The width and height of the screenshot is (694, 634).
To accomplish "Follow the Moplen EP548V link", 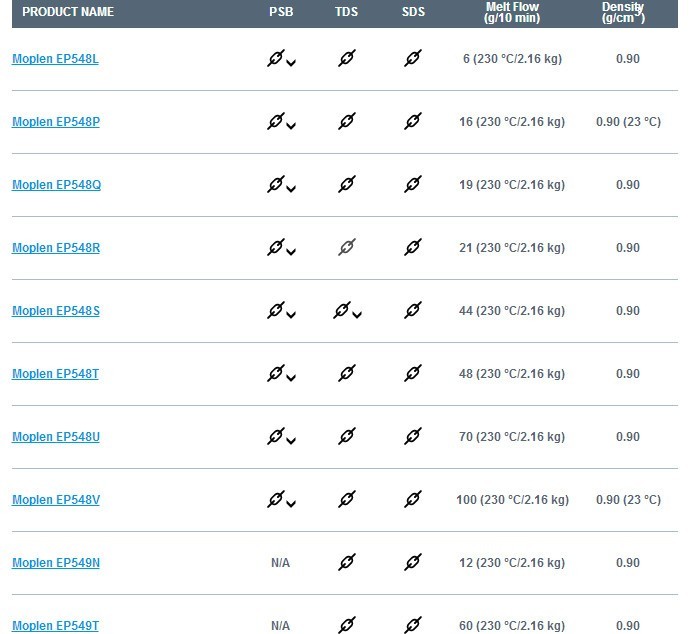I will tap(56, 499).
